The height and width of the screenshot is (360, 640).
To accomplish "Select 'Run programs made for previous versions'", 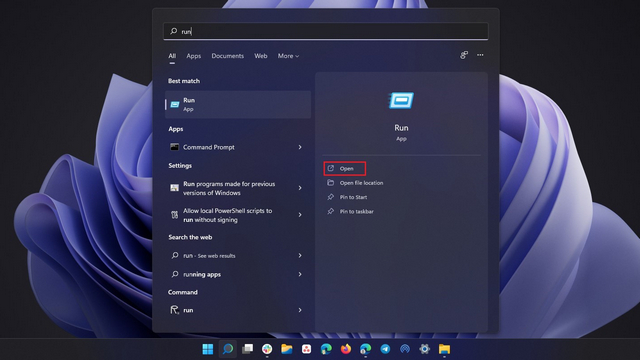I will (x=238, y=188).
